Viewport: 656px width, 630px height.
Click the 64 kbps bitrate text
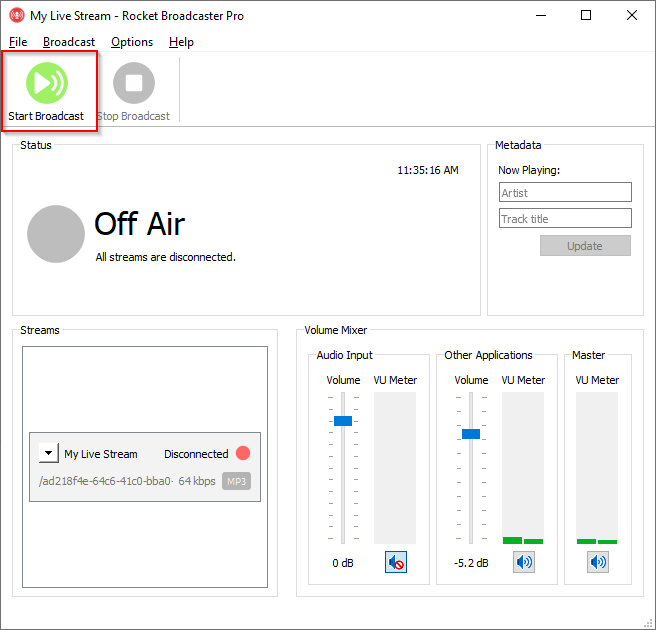click(197, 481)
